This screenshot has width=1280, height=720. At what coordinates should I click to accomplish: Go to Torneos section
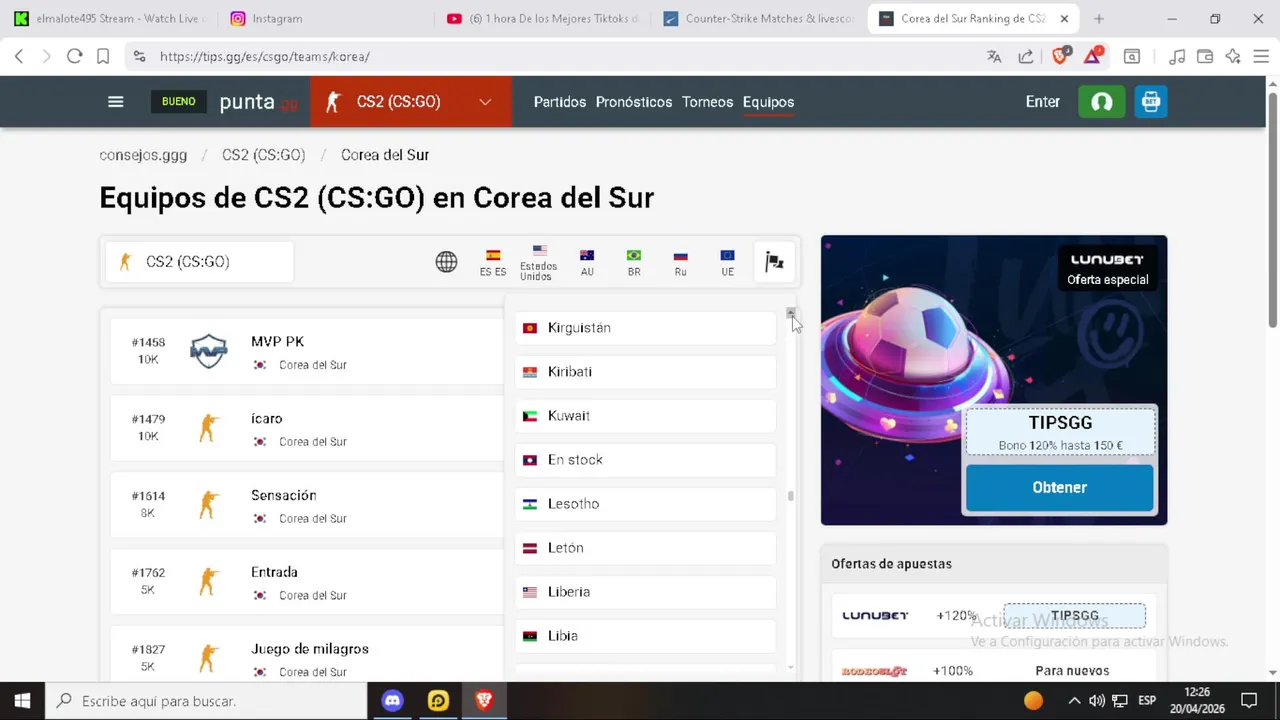pyautogui.click(x=707, y=102)
